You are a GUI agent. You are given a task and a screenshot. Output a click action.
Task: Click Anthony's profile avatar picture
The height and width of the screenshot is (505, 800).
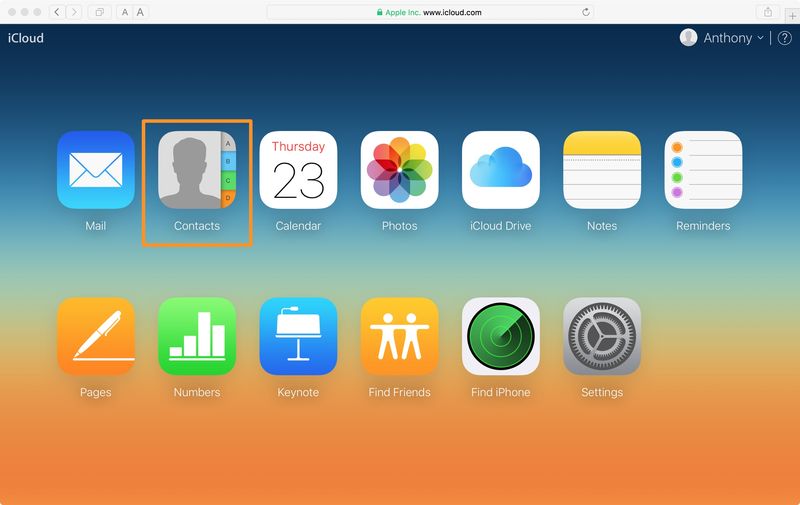click(x=688, y=37)
